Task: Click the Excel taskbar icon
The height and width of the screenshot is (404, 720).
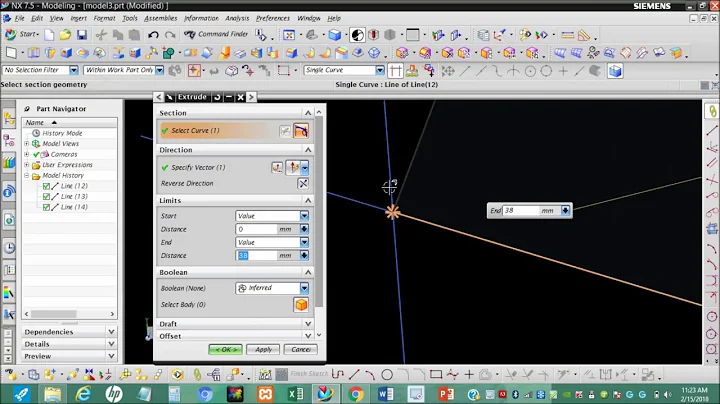Action: click(x=296, y=394)
